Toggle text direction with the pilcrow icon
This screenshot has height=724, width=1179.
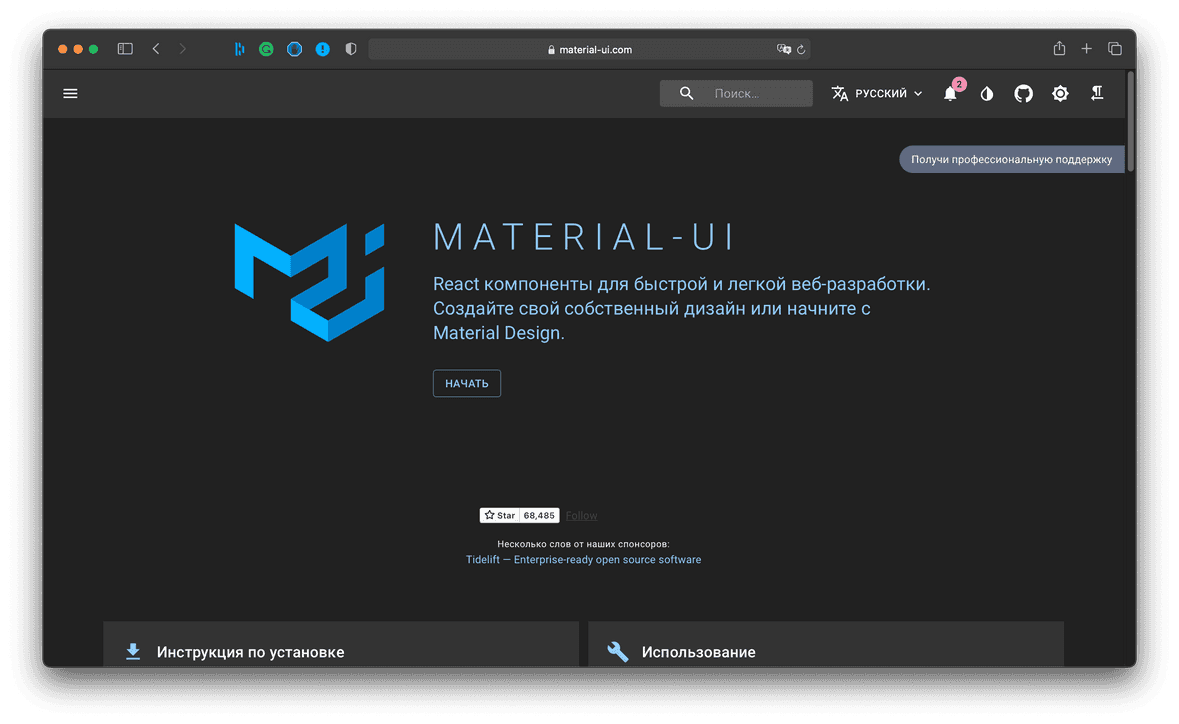tap(1096, 93)
